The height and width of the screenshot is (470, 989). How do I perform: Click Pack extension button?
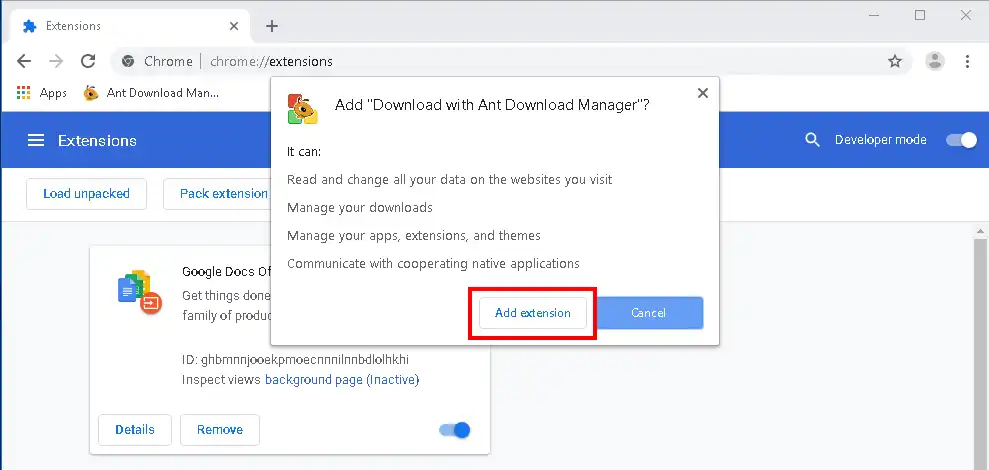click(217, 194)
